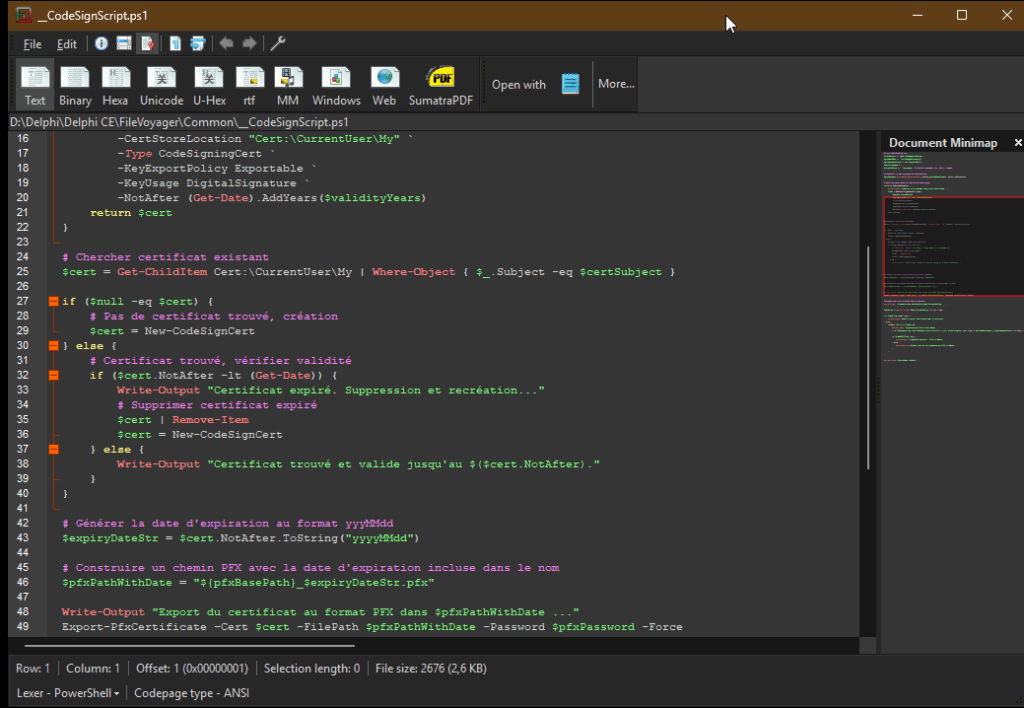Viewport: 1024px width, 708px height.
Task: Close the Document Minimap panel
Action: tap(1018, 143)
